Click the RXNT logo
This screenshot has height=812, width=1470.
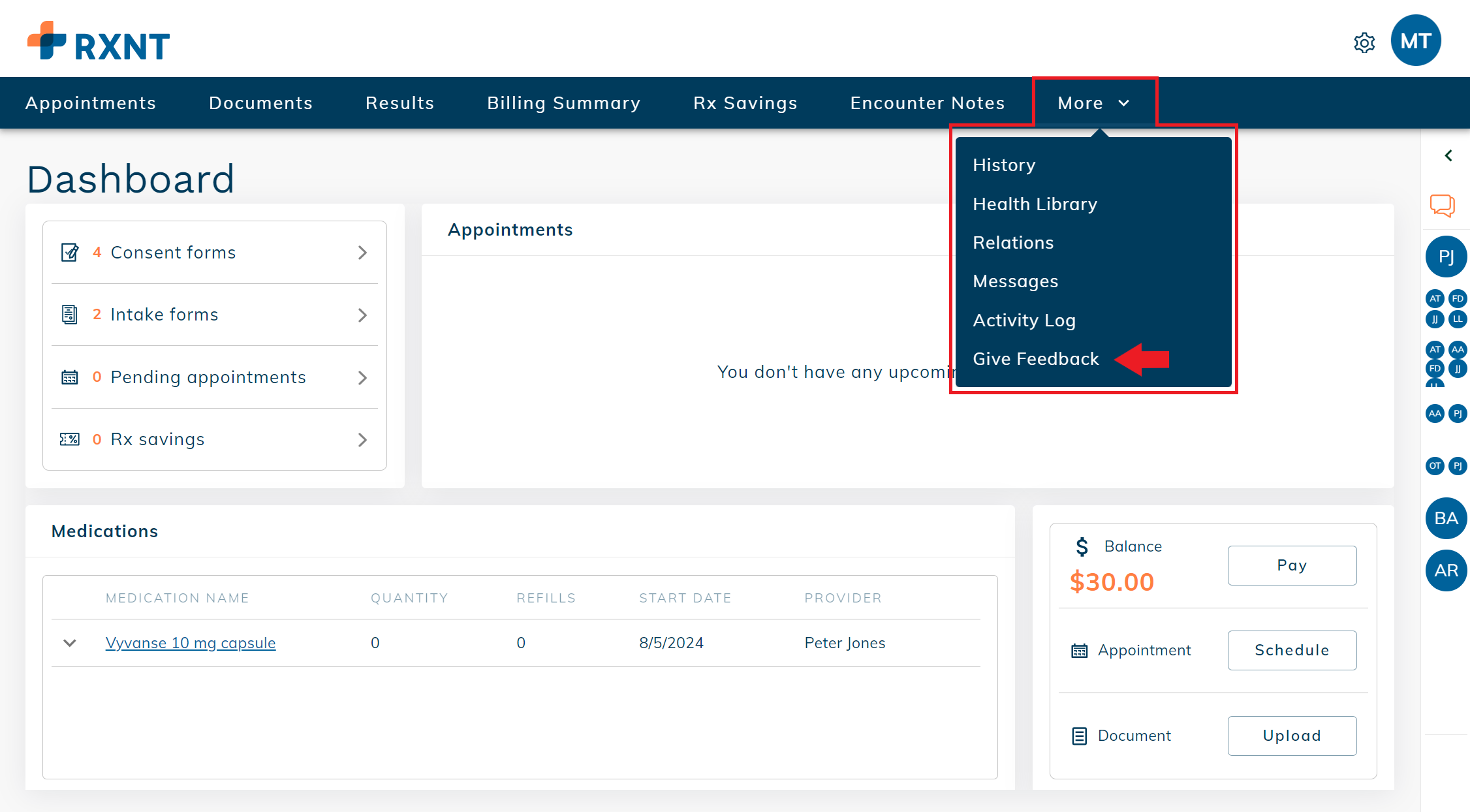tap(99, 41)
